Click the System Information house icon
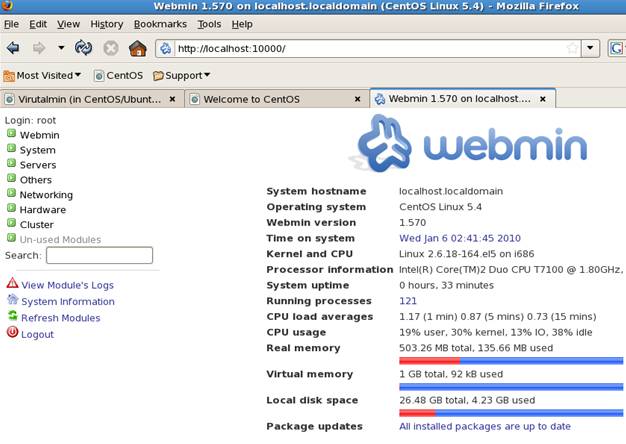Image resolution: width=626 pixels, height=444 pixels. pos(13,299)
